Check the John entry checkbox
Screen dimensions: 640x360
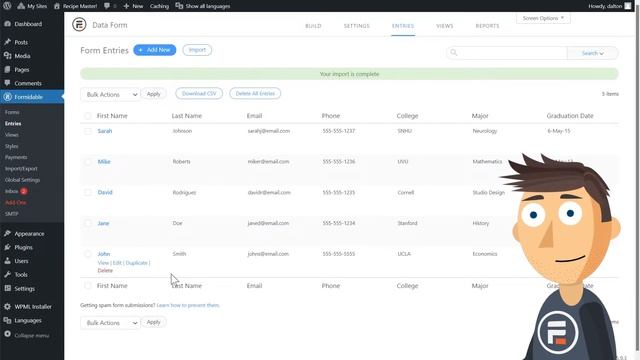coord(88,254)
